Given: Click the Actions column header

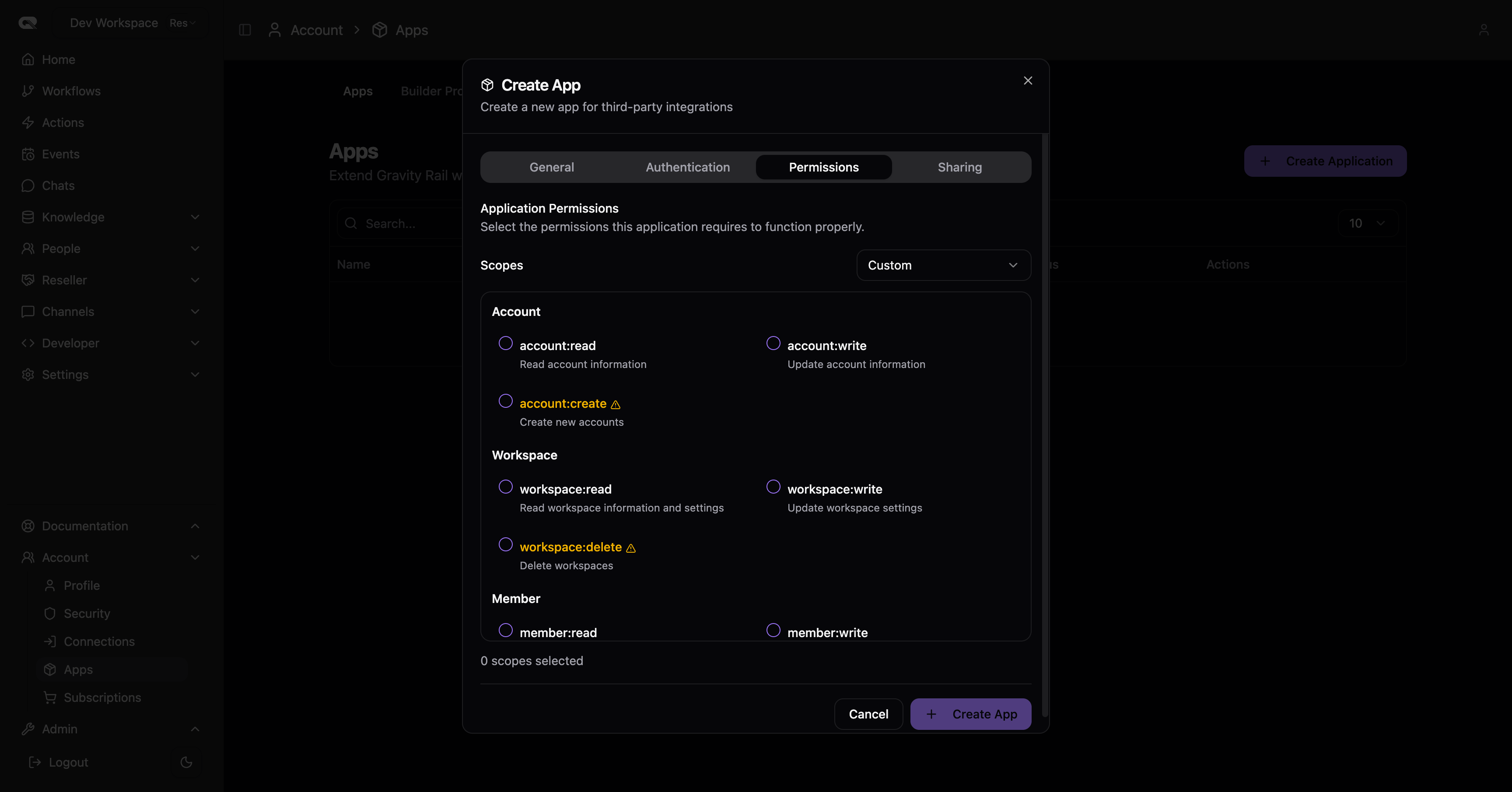Looking at the screenshot, I should [x=1227, y=264].
